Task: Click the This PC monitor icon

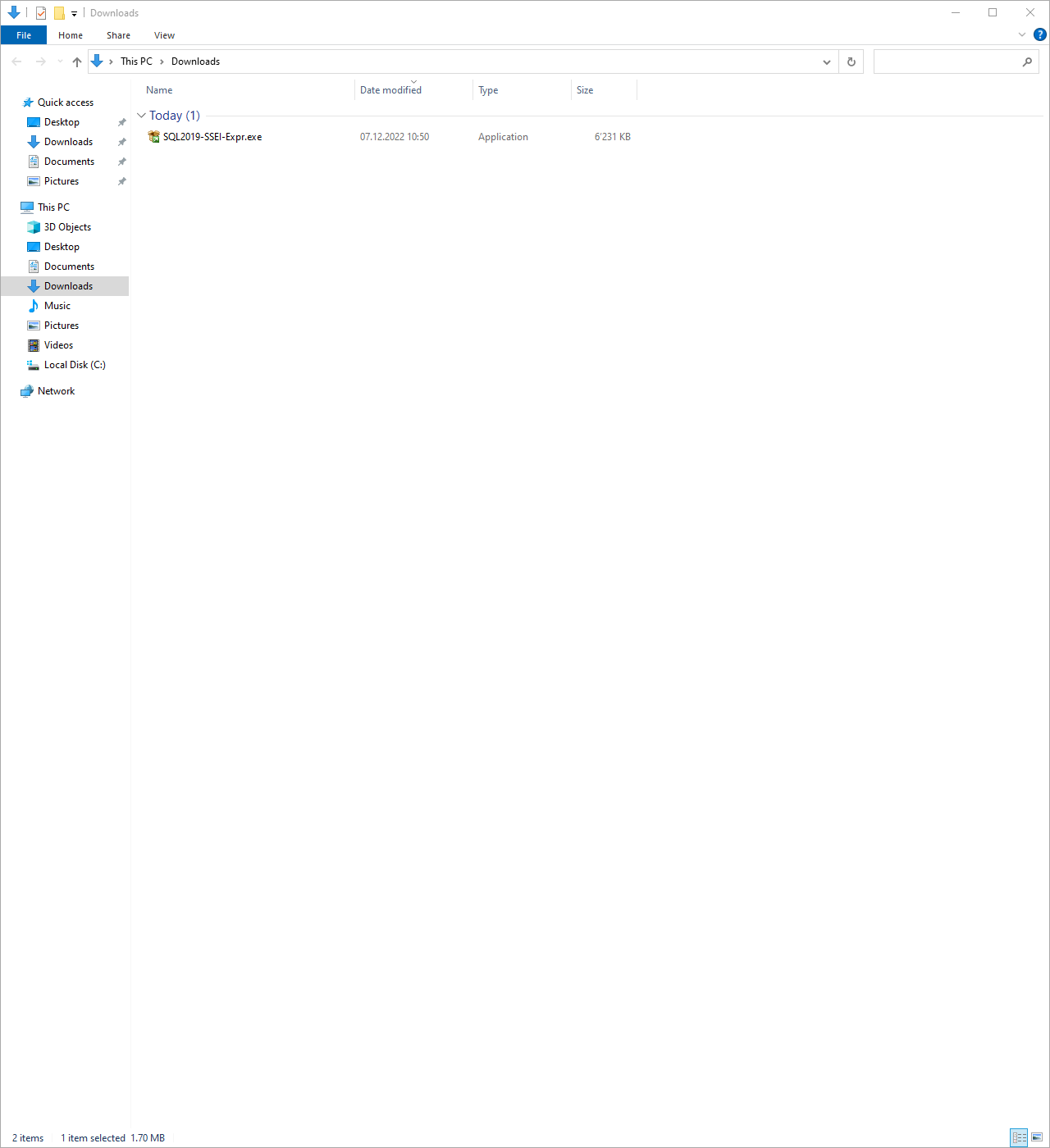Action: point(27,207)
